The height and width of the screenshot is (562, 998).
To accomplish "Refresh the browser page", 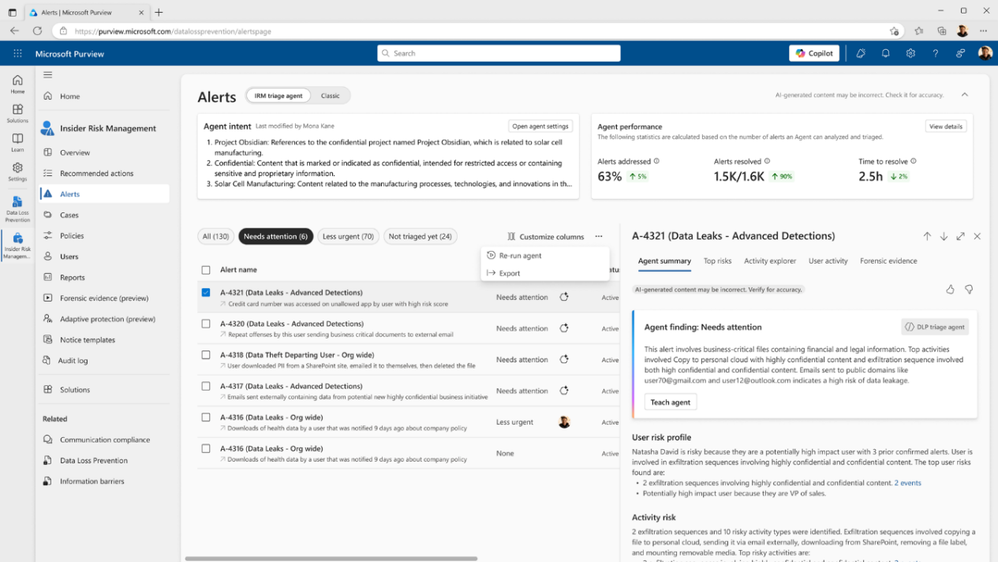I will [x=38, y=31].
